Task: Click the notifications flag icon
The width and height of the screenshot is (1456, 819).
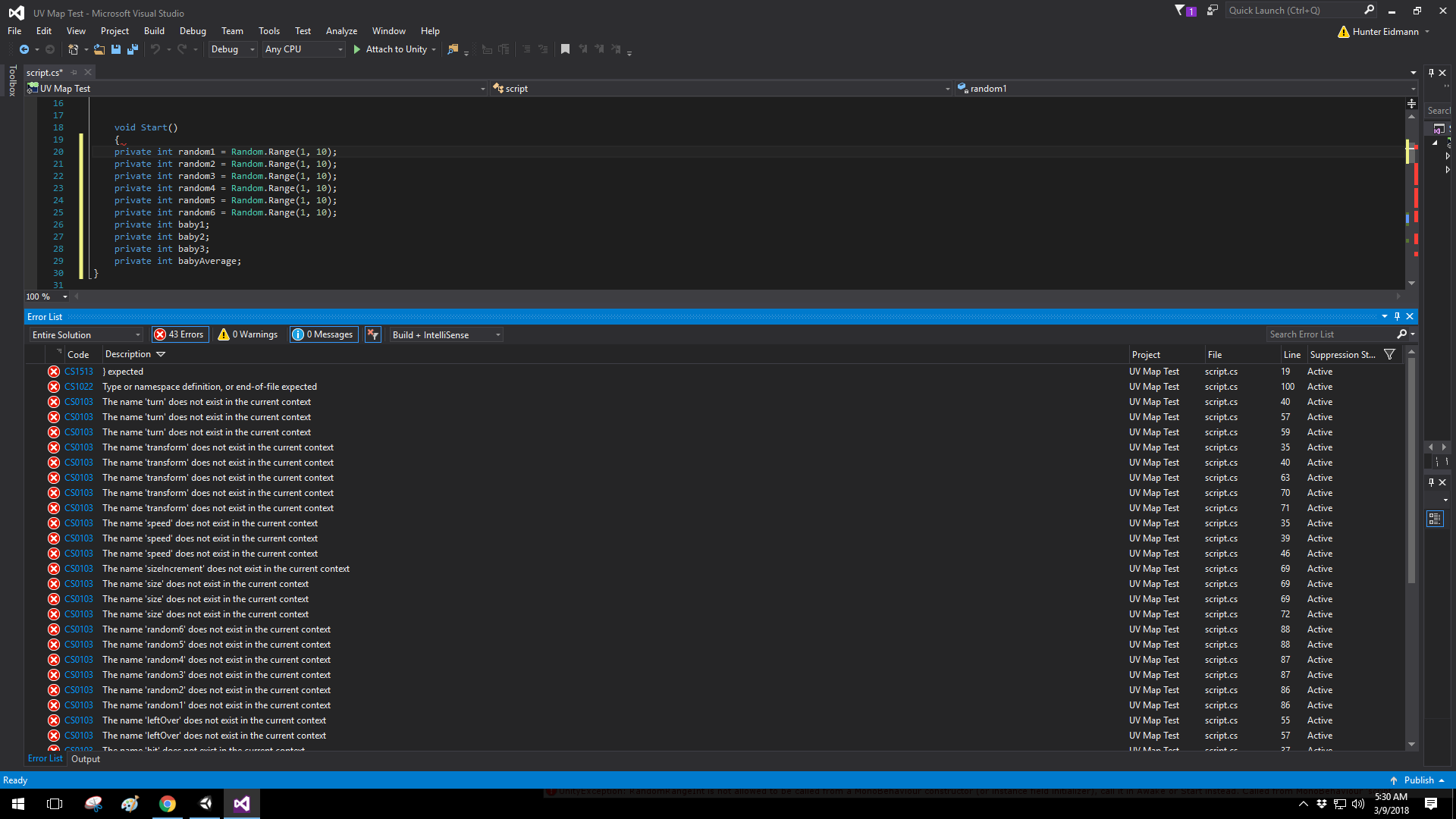Action: 1182,11
